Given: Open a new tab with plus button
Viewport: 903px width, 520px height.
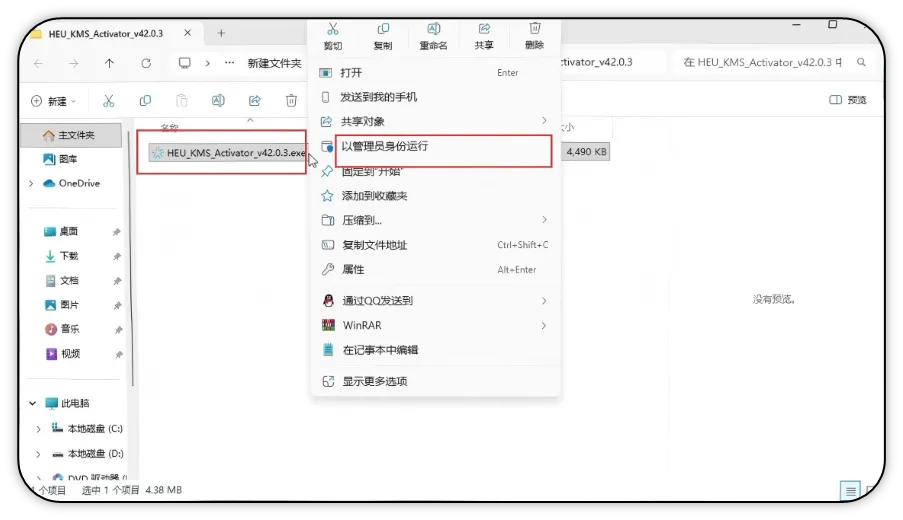Looking at the screenshot, I should (221, 33).
